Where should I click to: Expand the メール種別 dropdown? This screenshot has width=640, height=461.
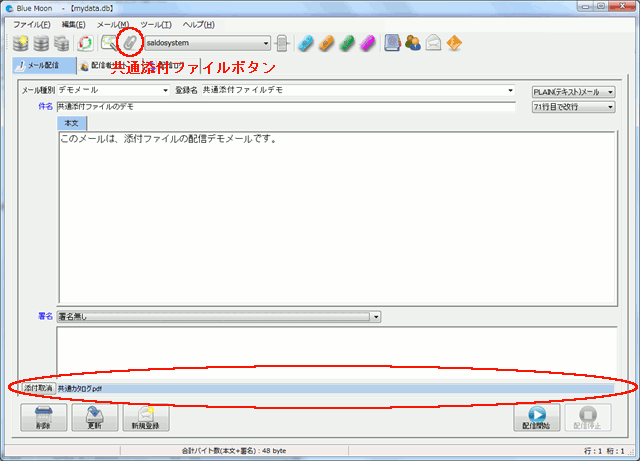(x=165, y=91)
